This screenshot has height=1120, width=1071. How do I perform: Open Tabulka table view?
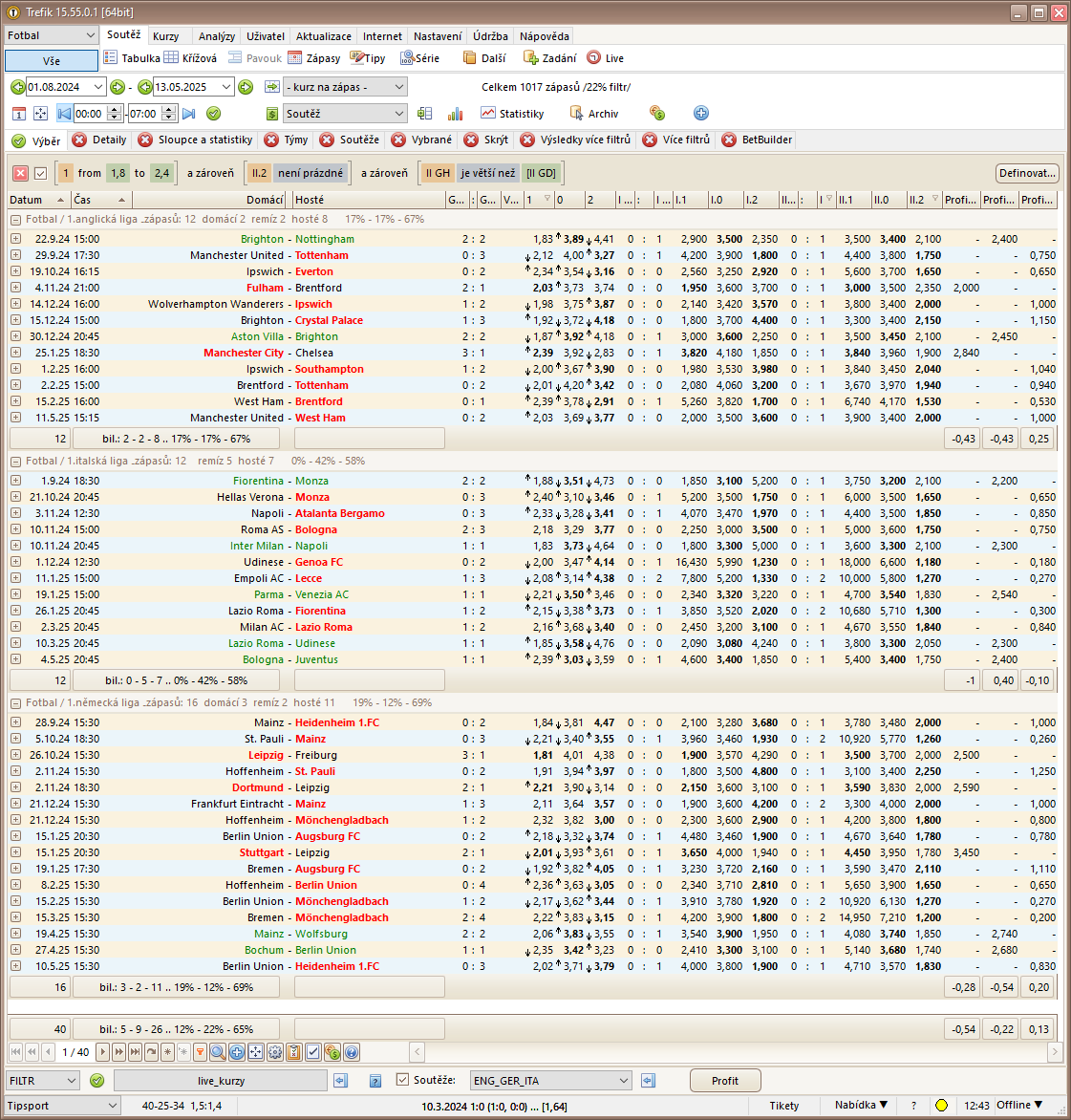(x=132, y=58)
